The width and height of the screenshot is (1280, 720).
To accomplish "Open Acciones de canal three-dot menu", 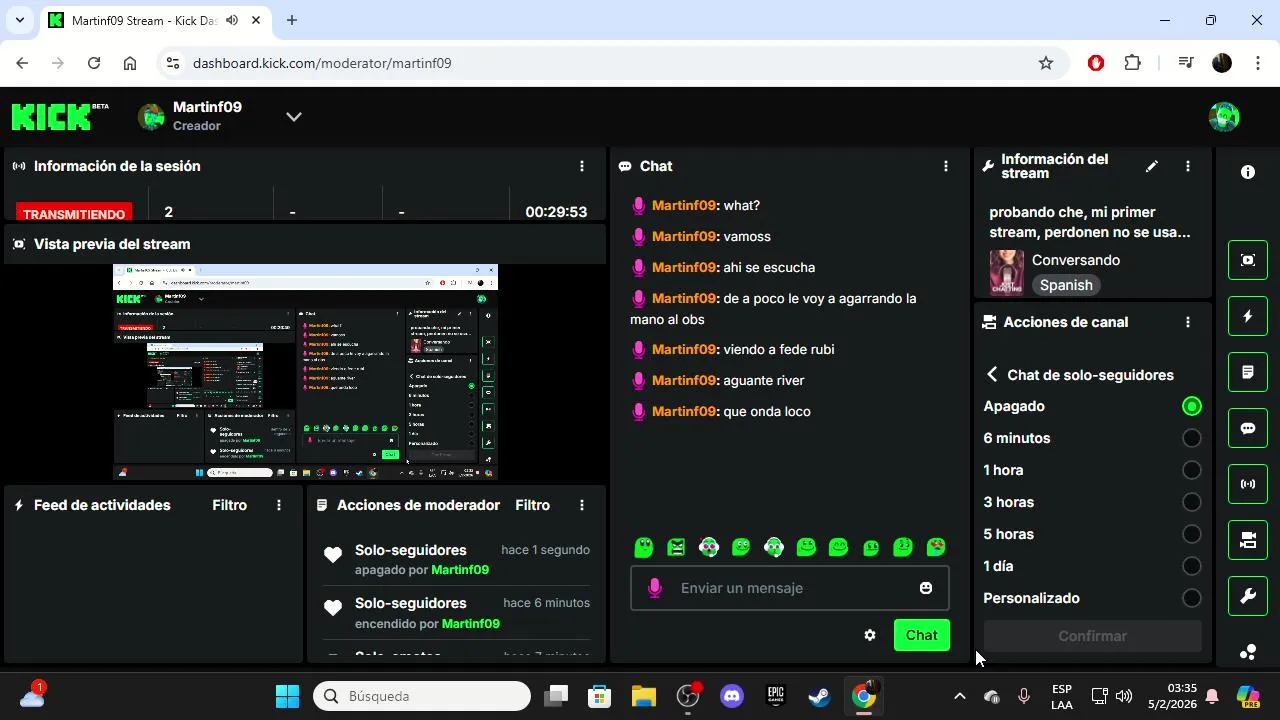I will [1188, 322].
